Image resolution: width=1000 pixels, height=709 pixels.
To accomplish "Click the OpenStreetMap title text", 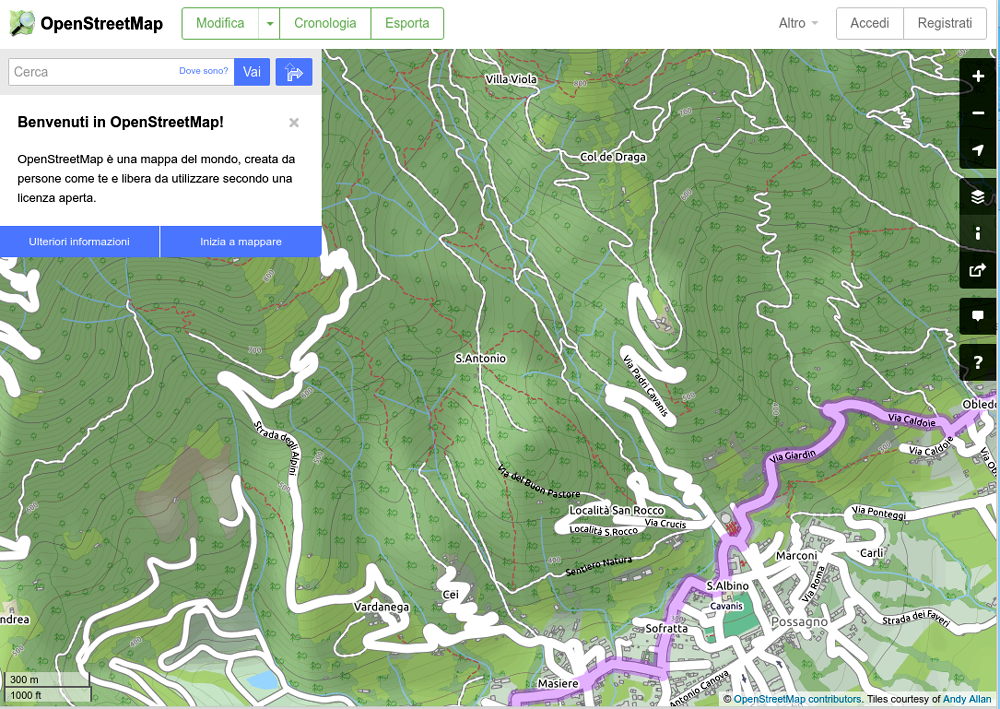I will pos(101,24).
